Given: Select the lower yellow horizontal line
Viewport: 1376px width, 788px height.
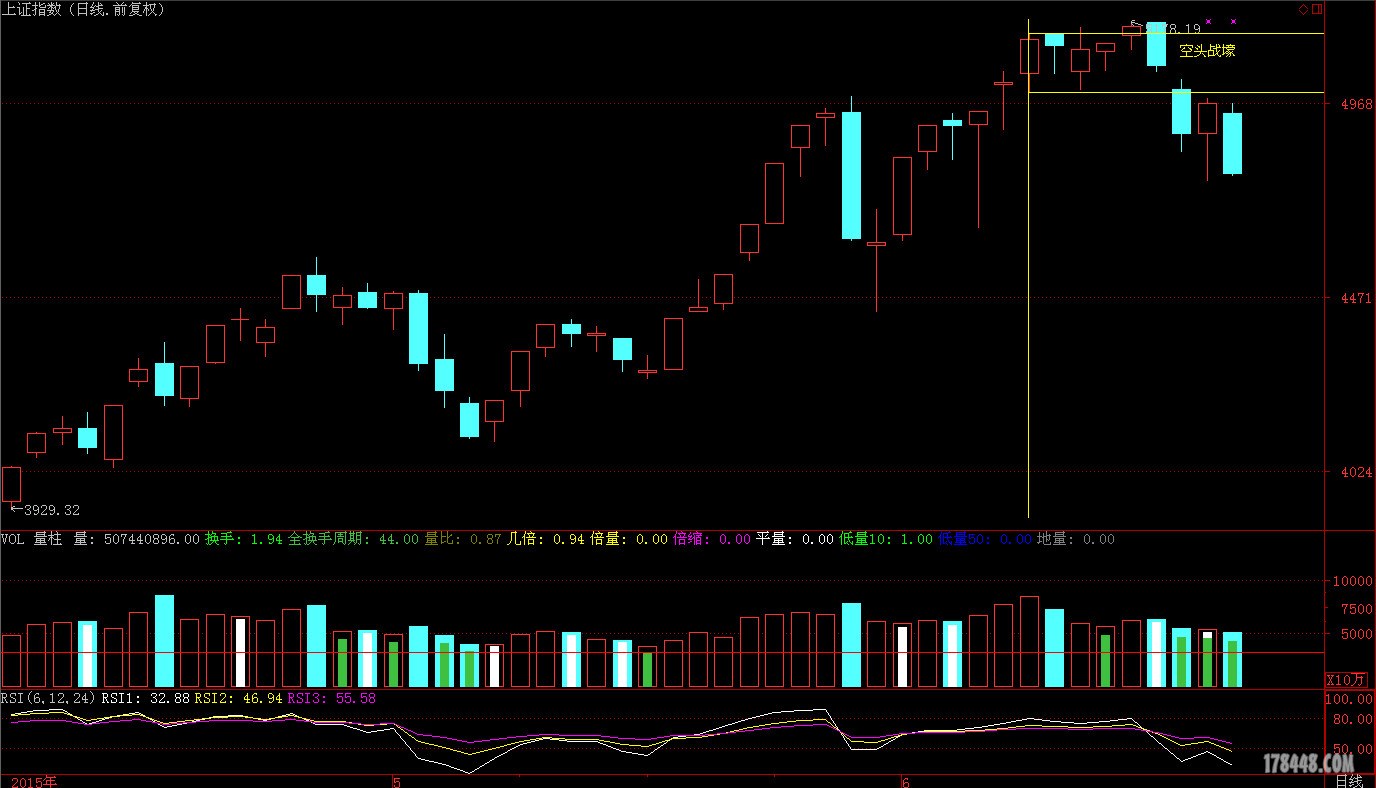Looking at the screenshot, I should pos(1176,92).
